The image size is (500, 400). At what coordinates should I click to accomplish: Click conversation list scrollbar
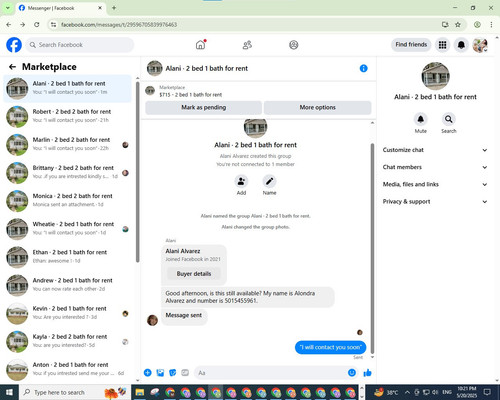pos(137,172)
